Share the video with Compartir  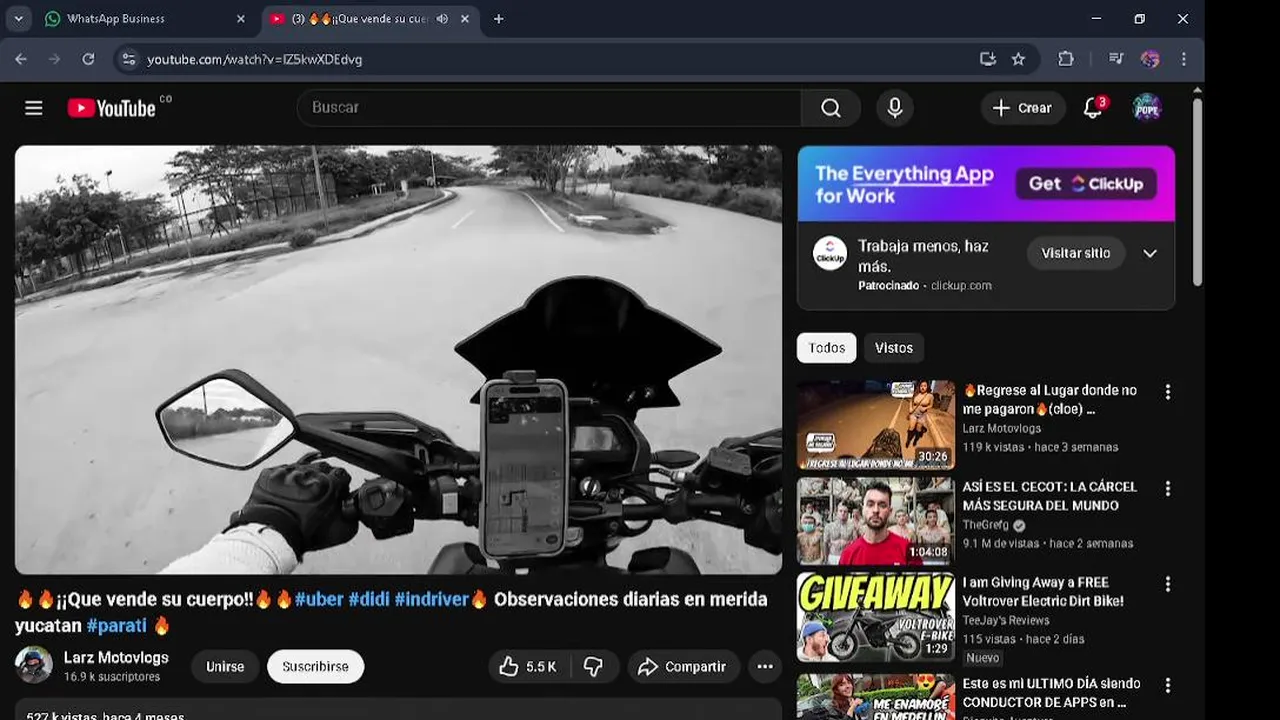[x=684, y=667]
